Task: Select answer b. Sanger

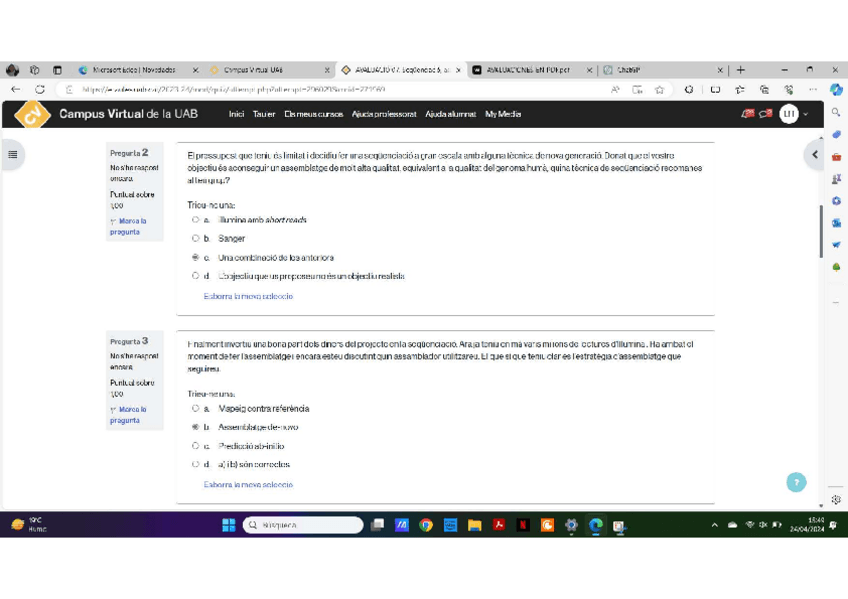Action: tap(196, 239)
